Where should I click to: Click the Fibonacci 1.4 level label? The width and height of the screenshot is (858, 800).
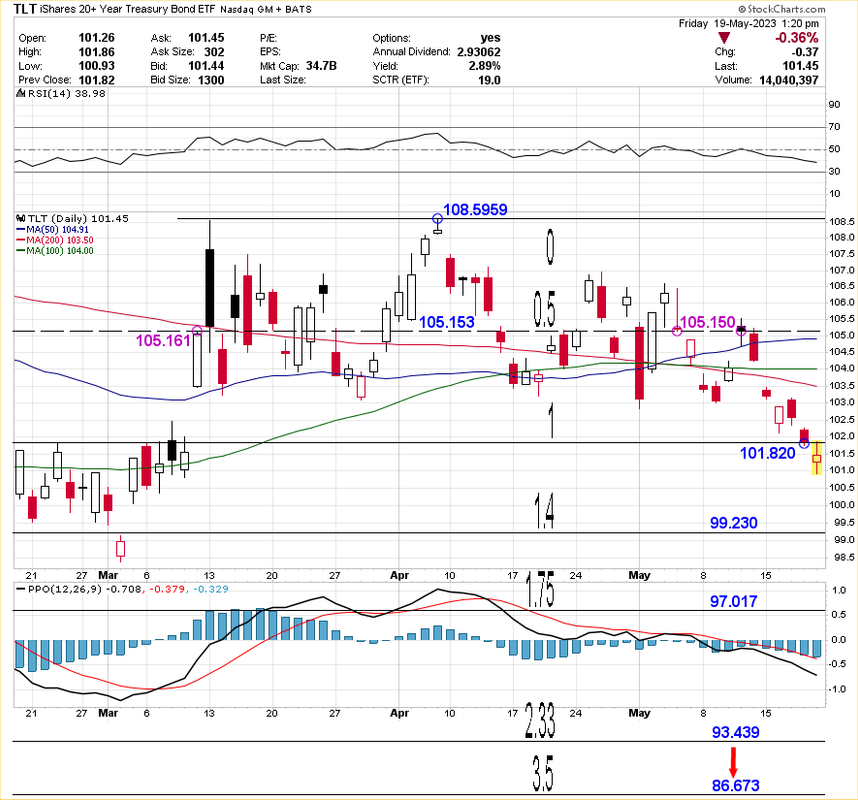click(x=544, y=511)
